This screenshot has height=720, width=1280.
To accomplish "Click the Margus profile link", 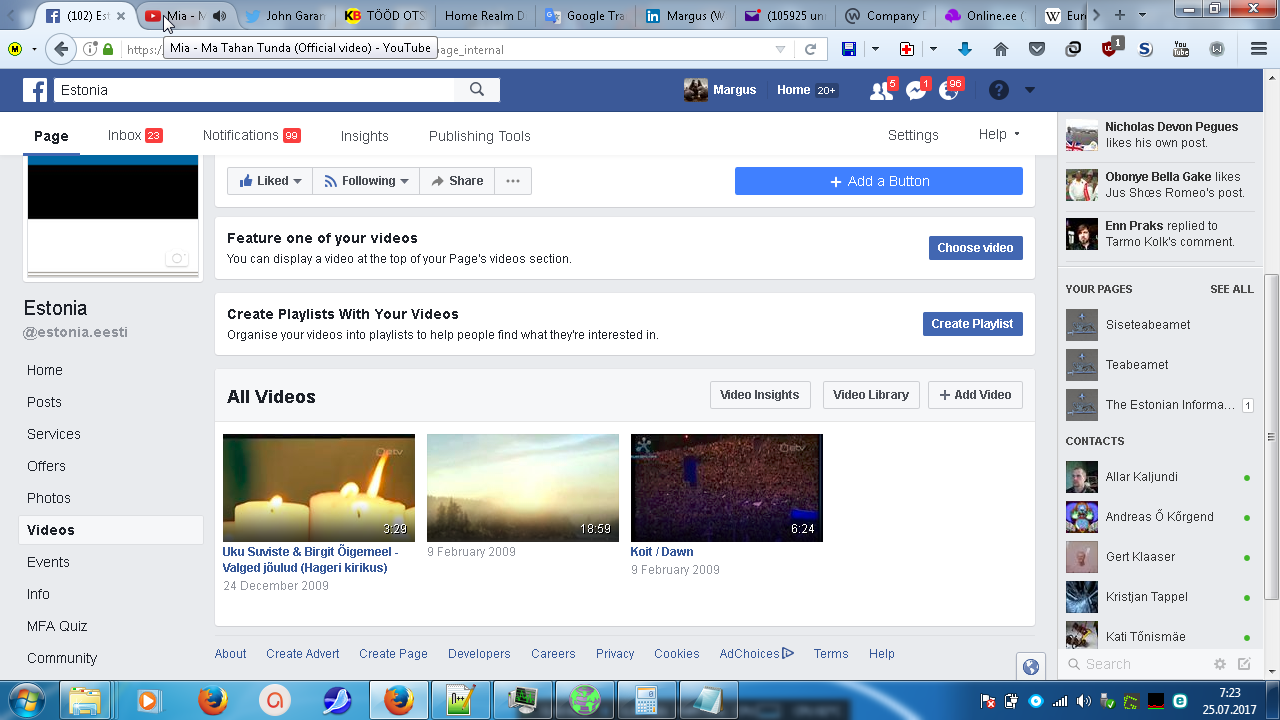I will [x=721, y=90].
